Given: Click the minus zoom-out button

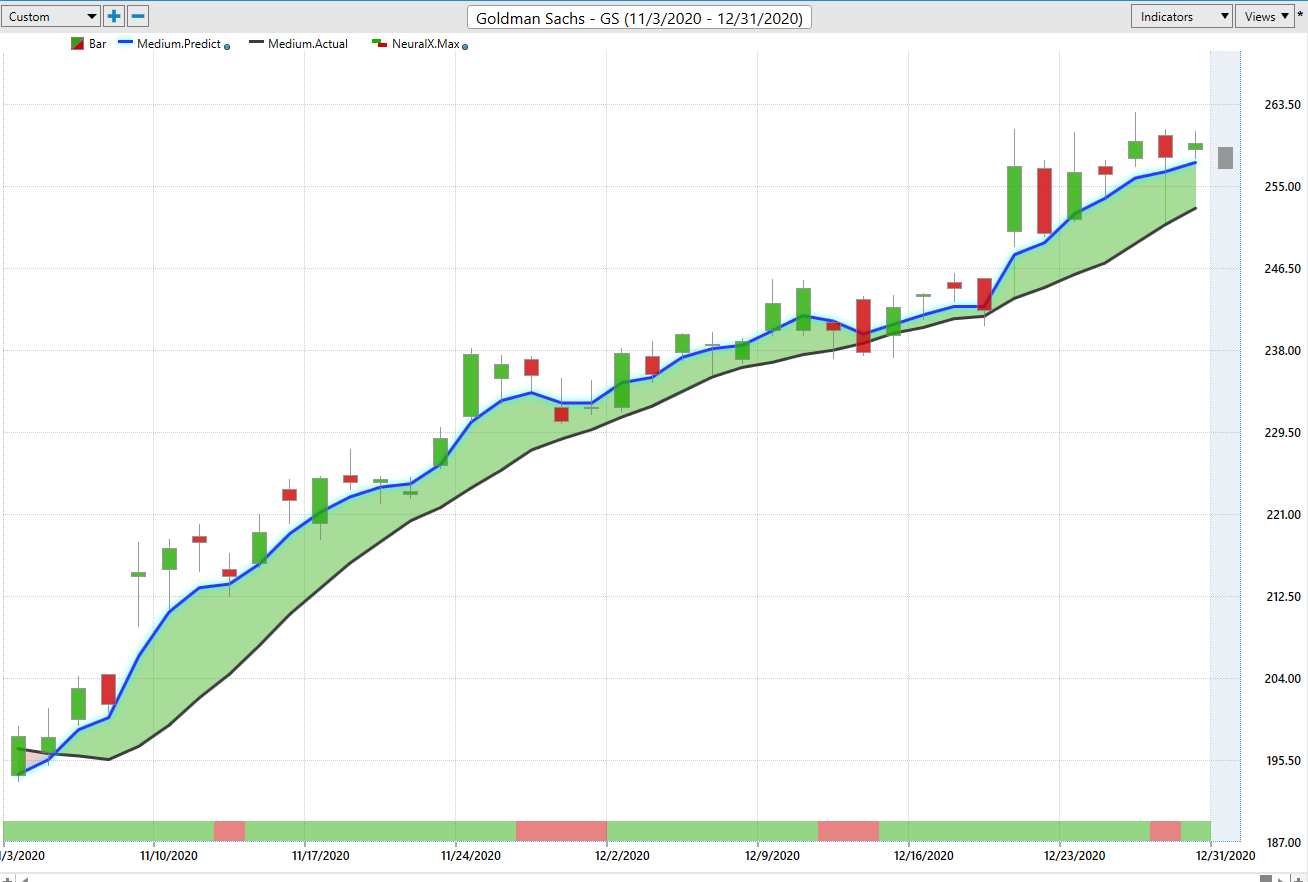Looking at the screenshot, I should [139, 16].
